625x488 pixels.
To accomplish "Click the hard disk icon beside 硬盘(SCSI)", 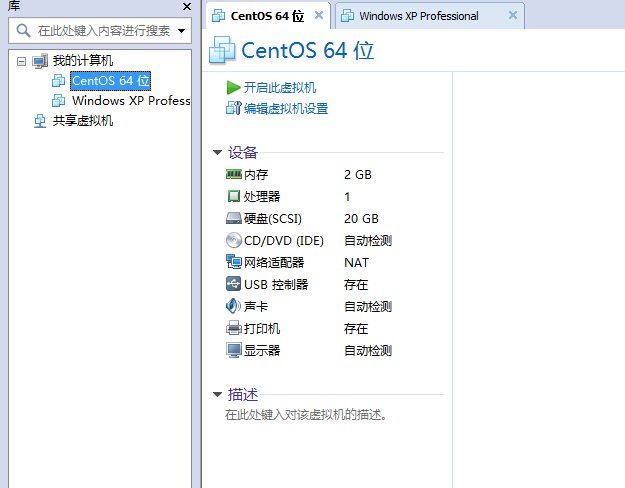I will click(x=234, y=218).
